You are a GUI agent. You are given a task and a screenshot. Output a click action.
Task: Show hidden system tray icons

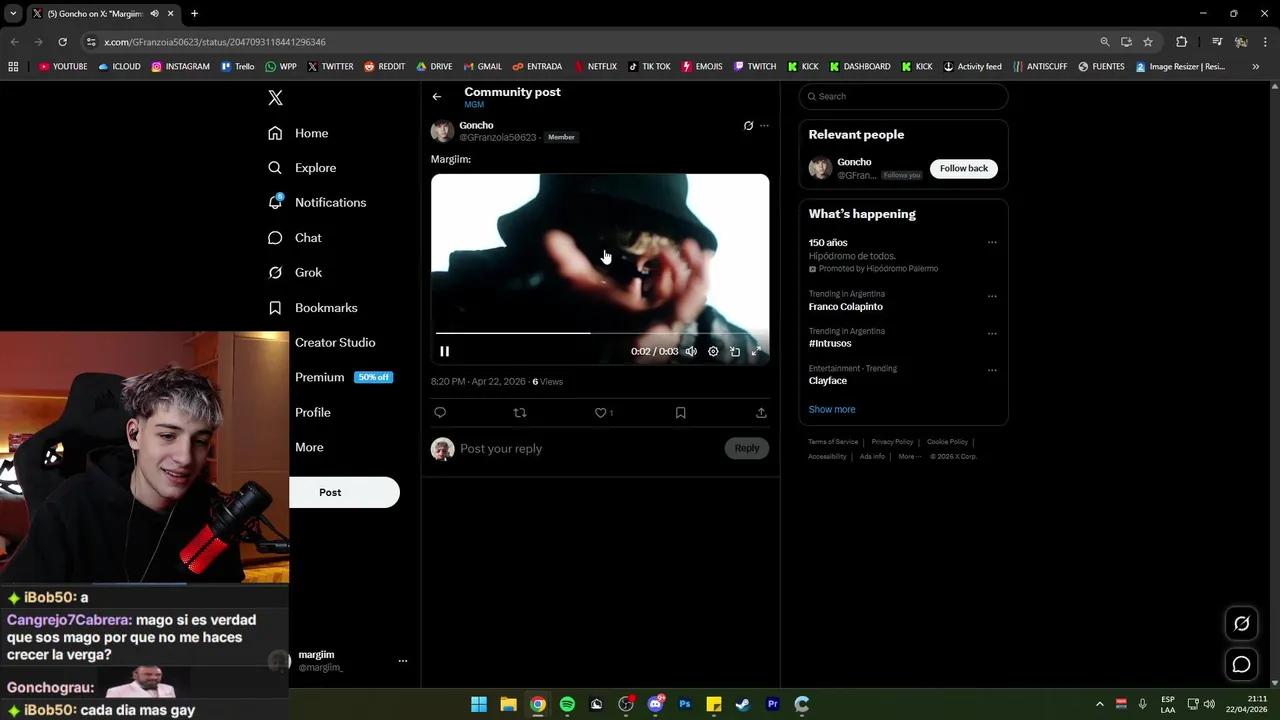tap(1099, 704)
